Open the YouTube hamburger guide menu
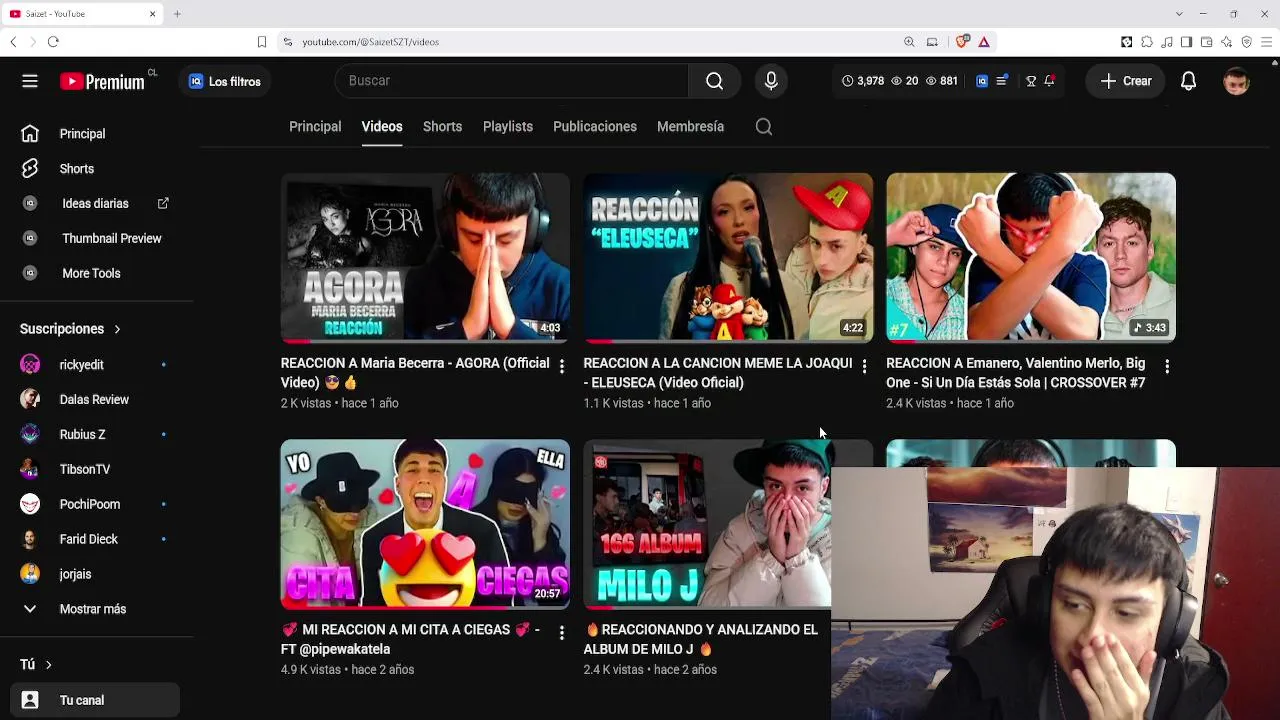The height and width of the screenshot is (720, 1280). coord(30,81)
